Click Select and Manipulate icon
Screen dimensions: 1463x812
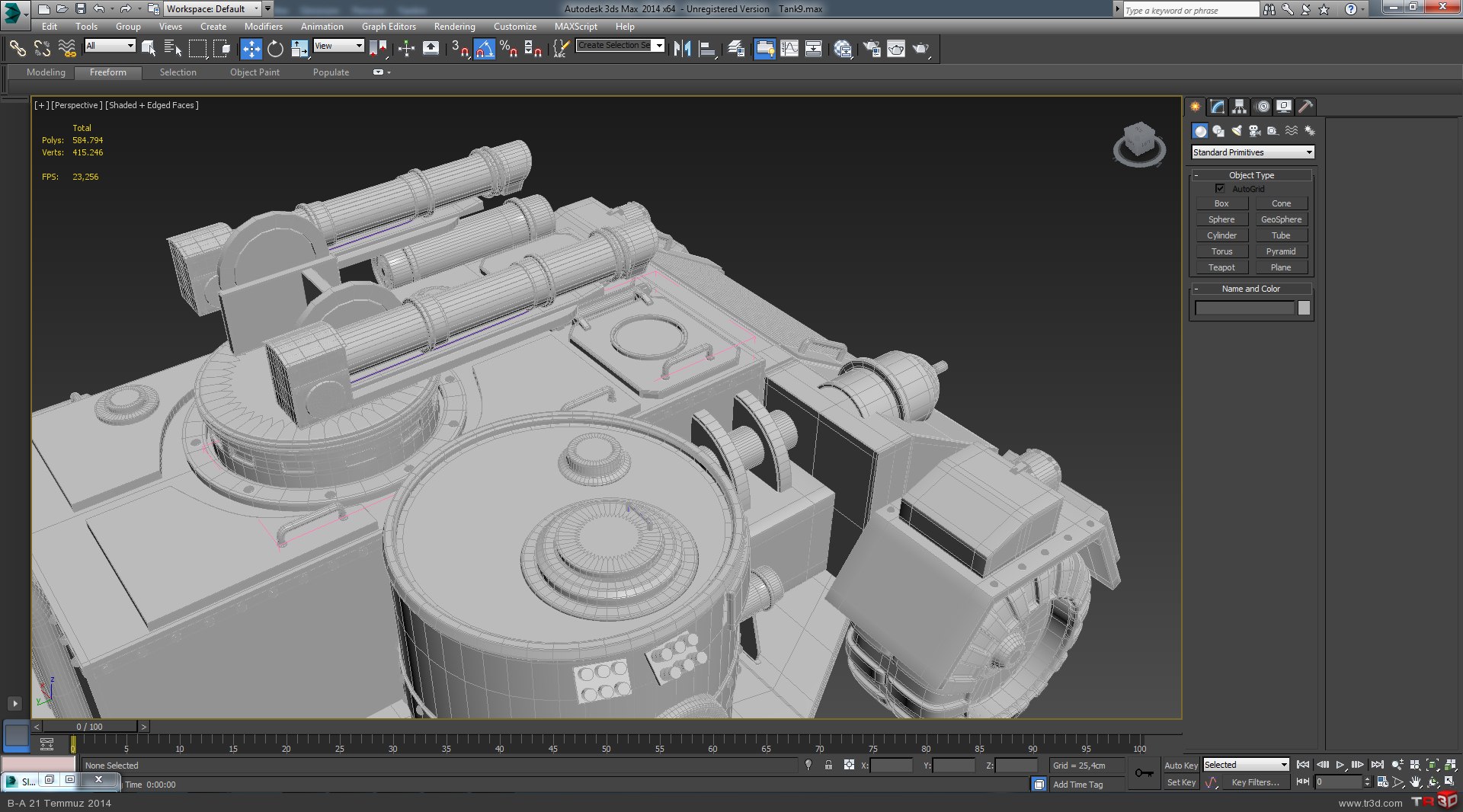click(406, 49)
